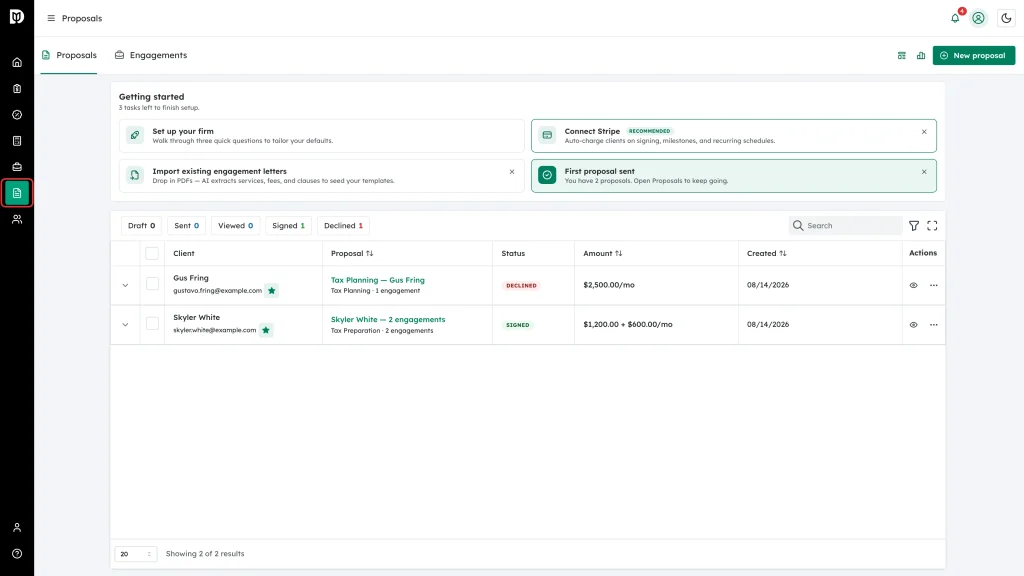Open the account avatar menu
The image size is (1024, 576).
(x=978, y=18)
